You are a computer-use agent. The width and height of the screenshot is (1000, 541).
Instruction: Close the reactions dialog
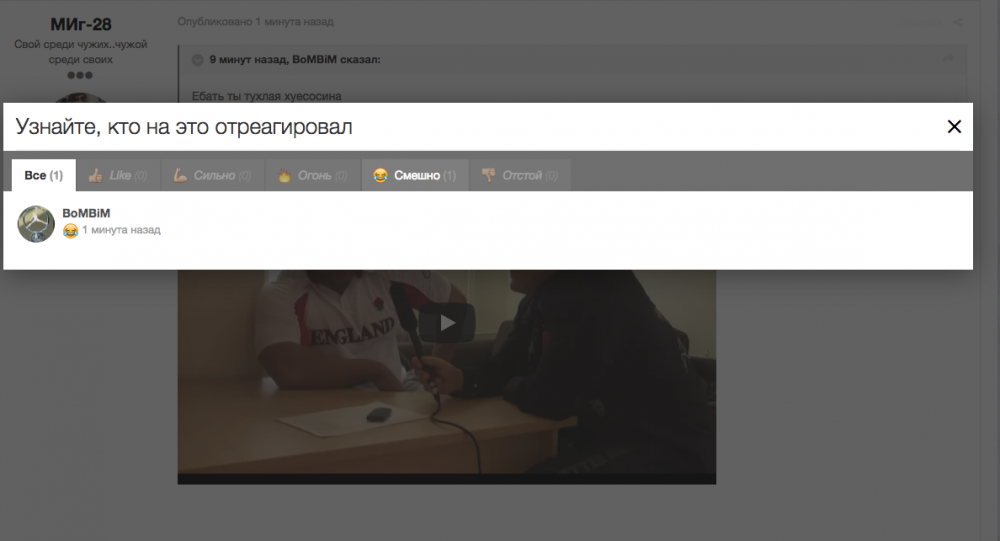[x=954, y=127]
